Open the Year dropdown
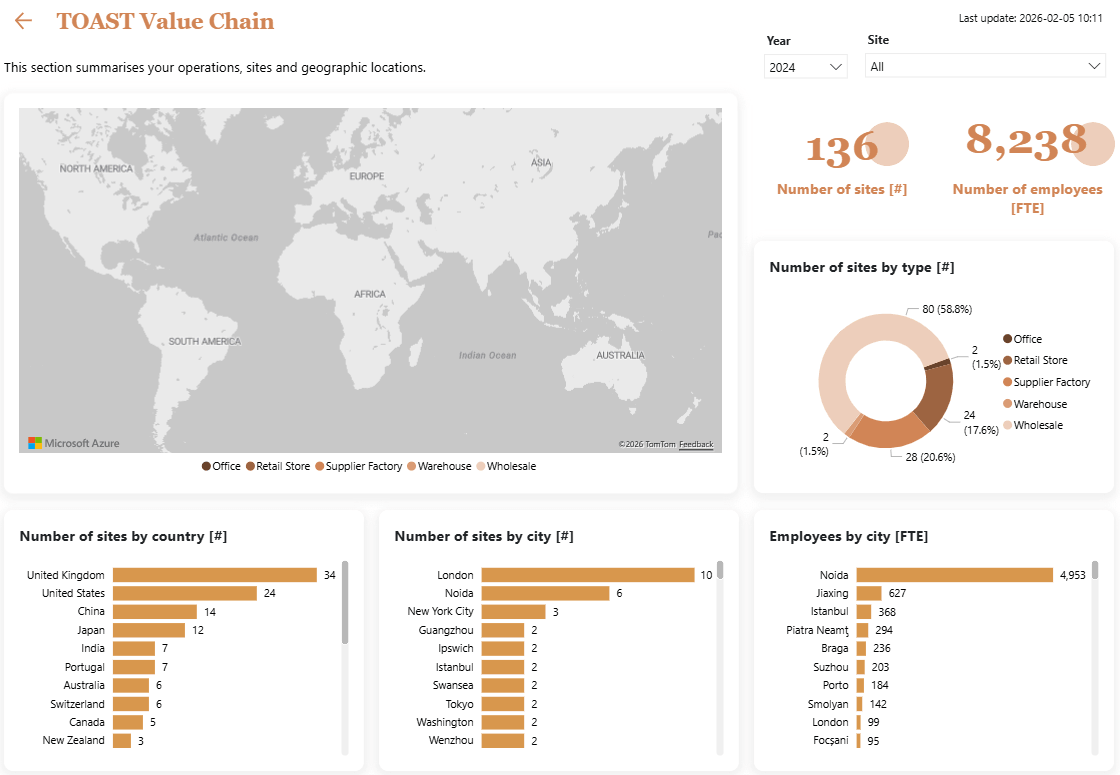This screenshot has width=1120, height=775. pos(807,67)
